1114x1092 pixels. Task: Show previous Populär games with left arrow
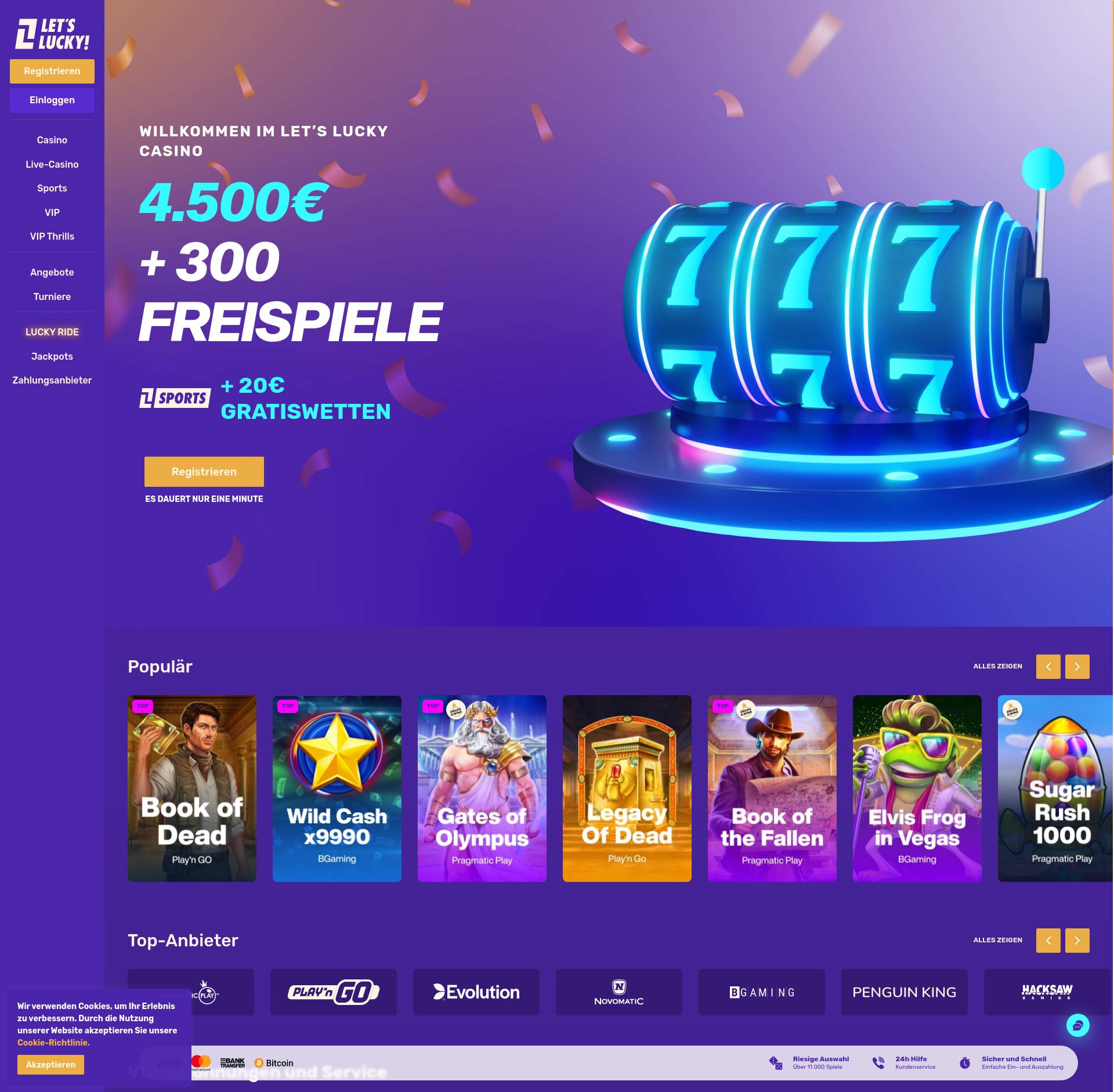click(1048, 667)
